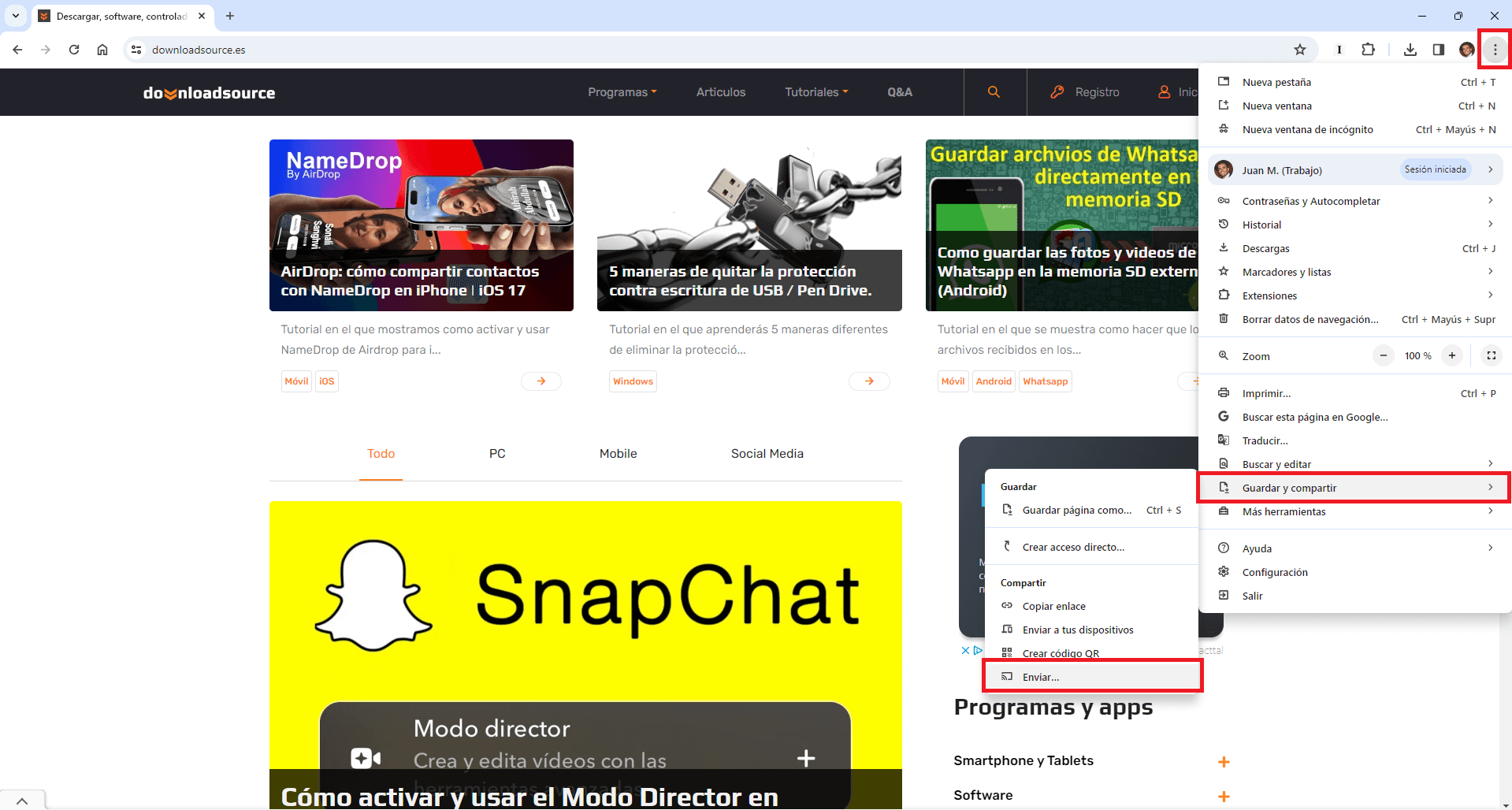
Task: Expand Ayuda submenu
Action: (x=1355, y=548)
